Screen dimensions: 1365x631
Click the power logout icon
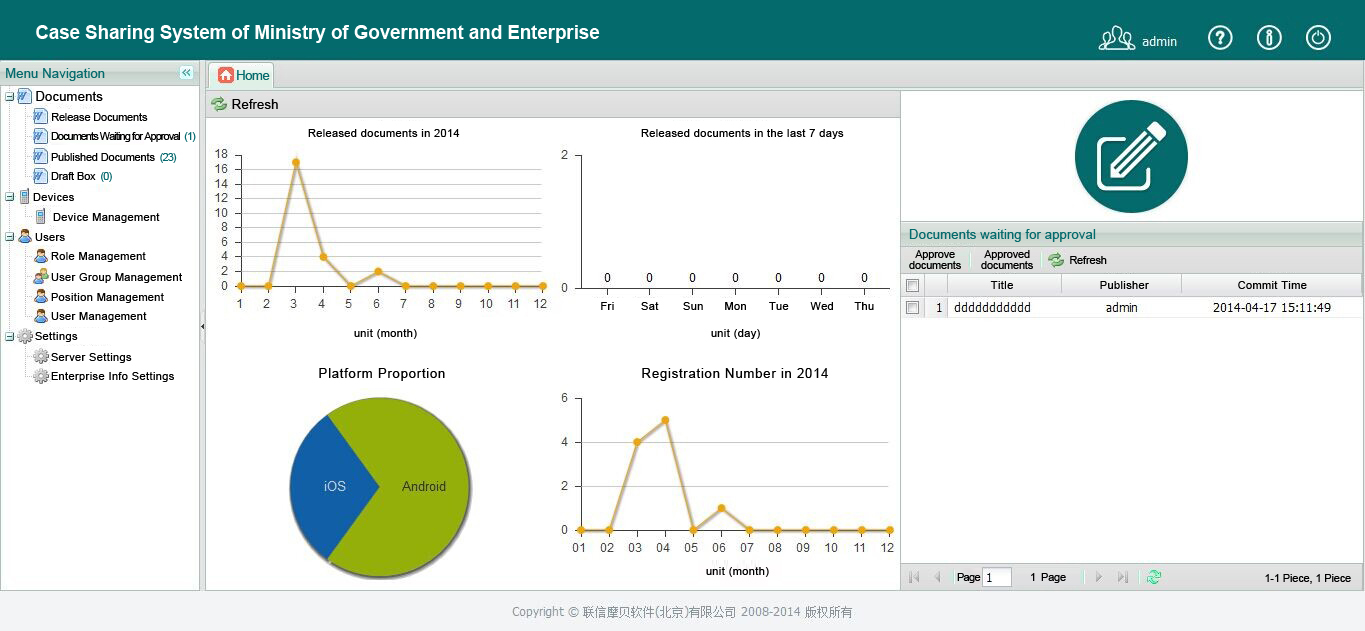(x=1318, y=38)
